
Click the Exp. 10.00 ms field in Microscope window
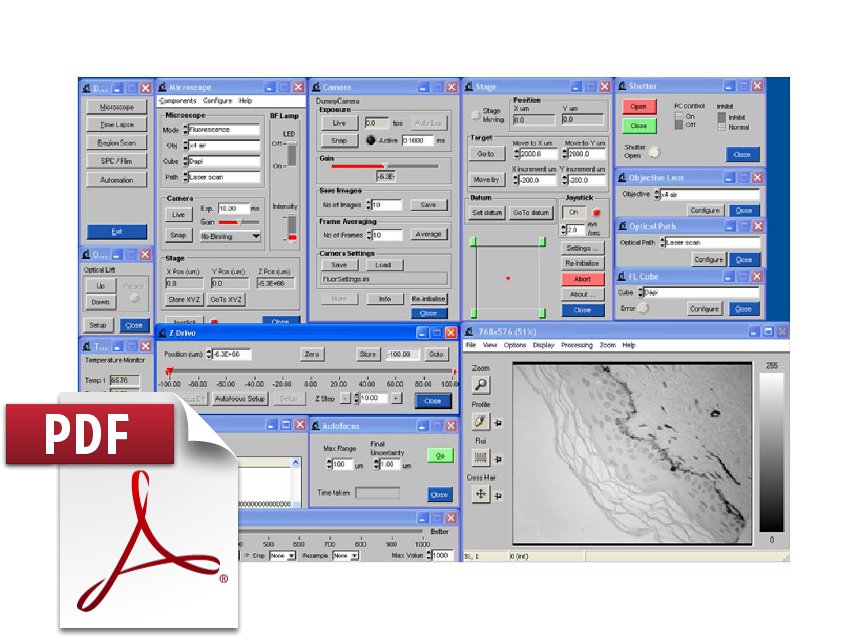[x=233, y=209]
